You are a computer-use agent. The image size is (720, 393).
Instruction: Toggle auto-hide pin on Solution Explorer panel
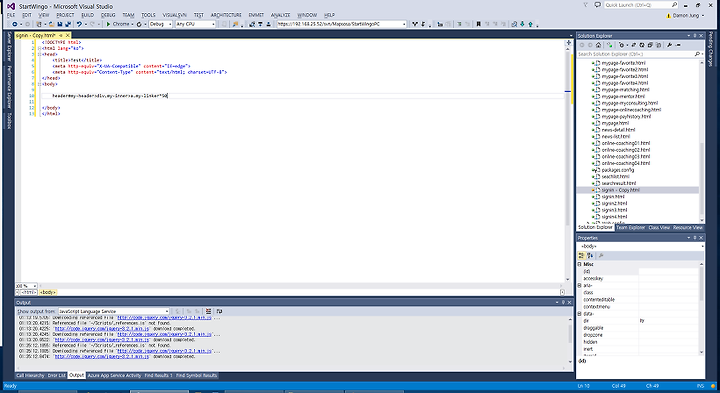click(695, 36)
